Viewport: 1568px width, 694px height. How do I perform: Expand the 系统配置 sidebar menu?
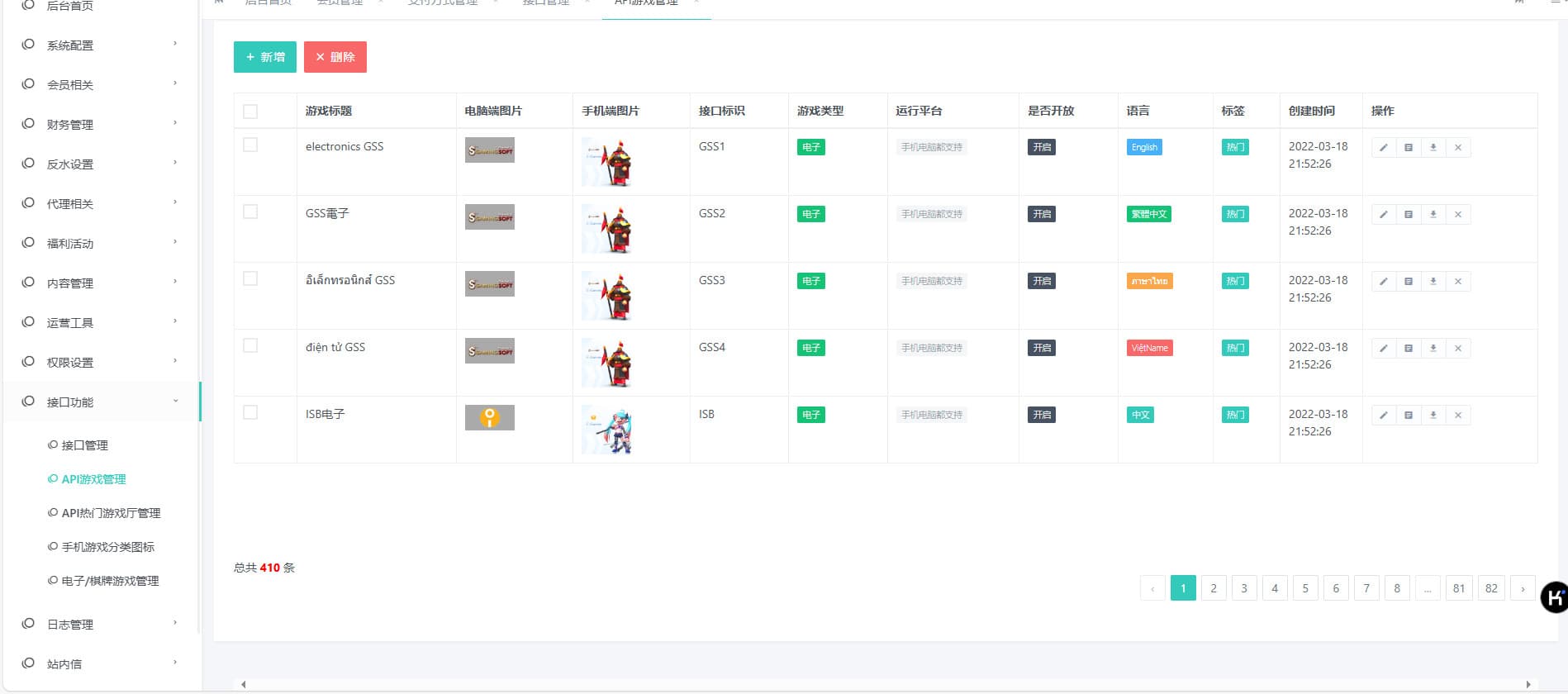tap(99, 45)
